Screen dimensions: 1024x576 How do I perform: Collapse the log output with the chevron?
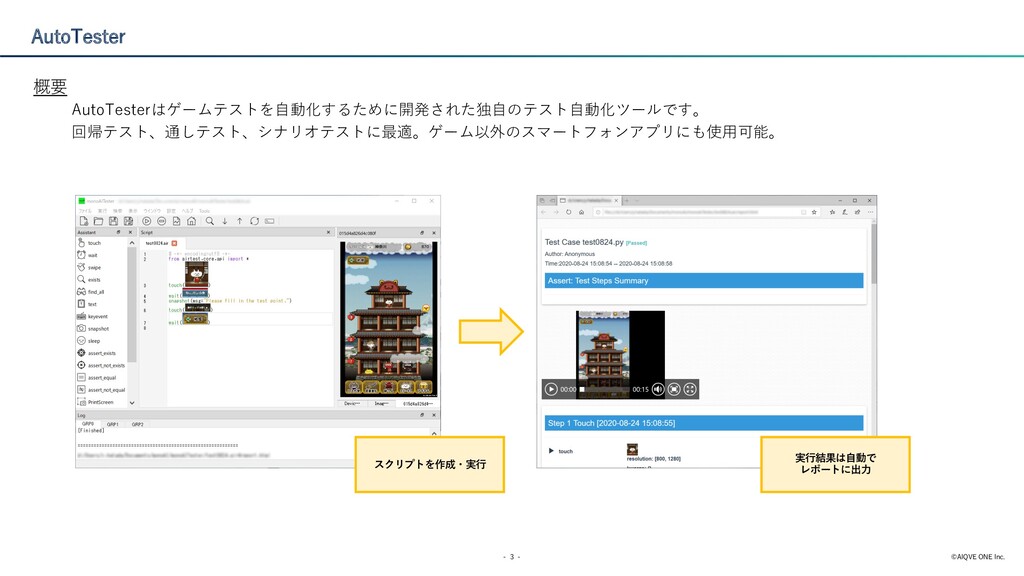(x=434, y=434)
